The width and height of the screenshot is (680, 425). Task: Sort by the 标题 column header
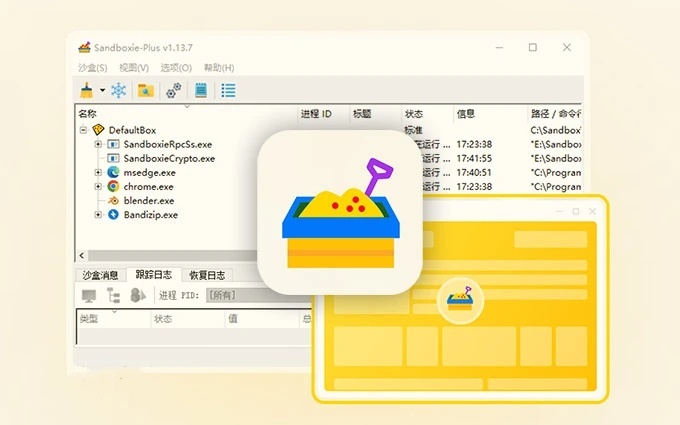pyautogui.click(x=375, y=114)
